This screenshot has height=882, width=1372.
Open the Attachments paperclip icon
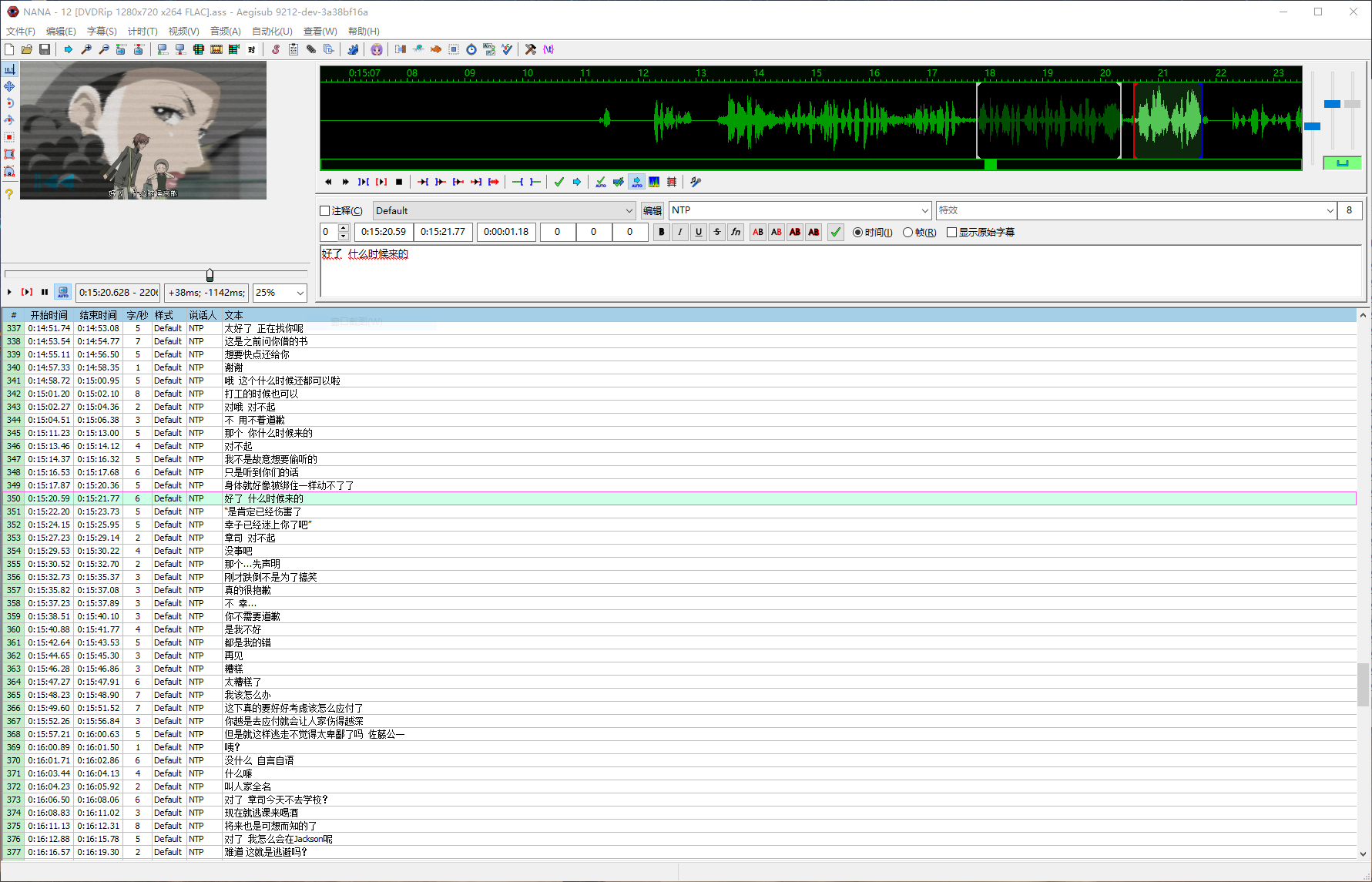(311, 49)
